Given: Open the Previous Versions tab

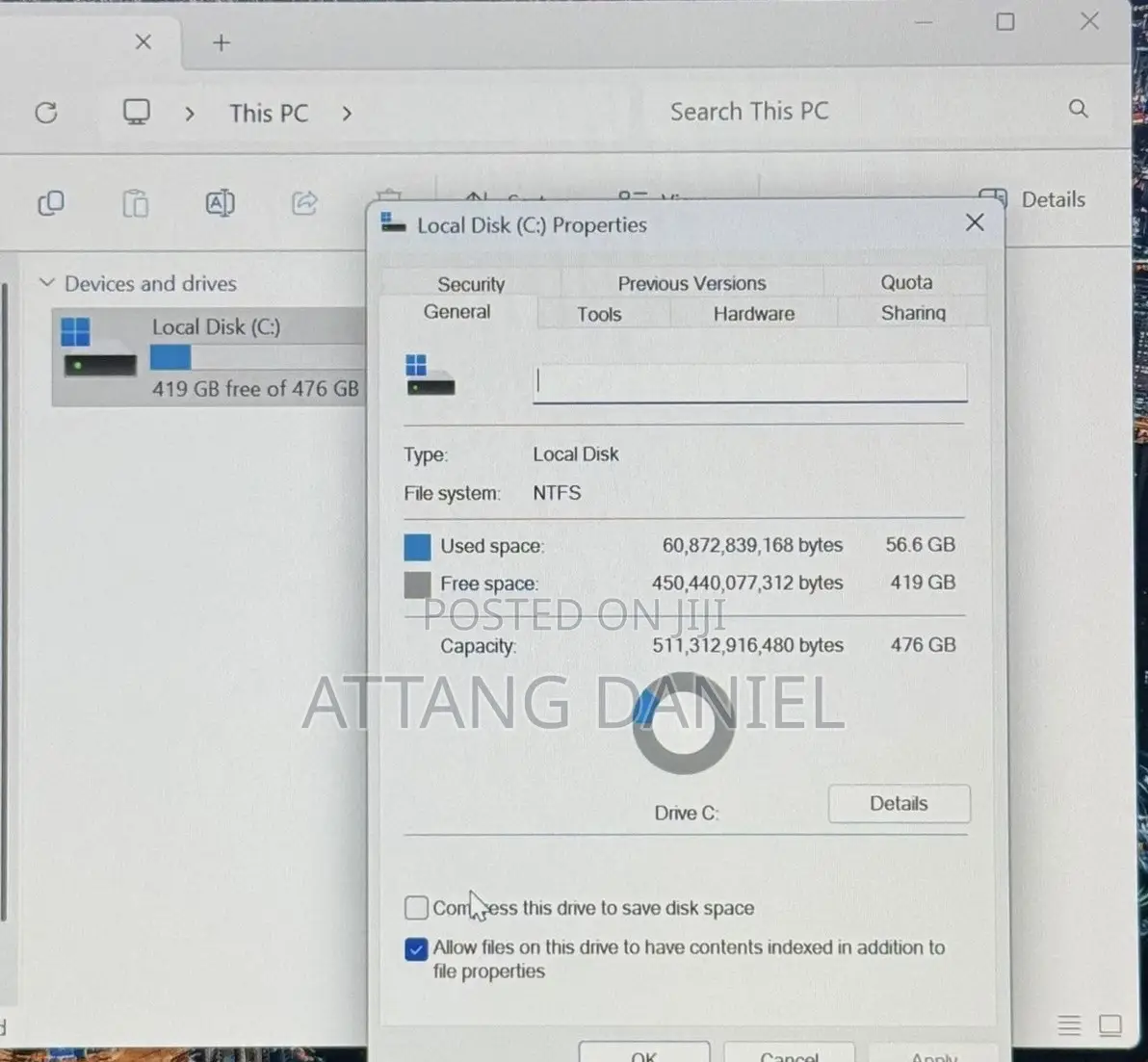Looking at the screenshot, I should [691, 282].
